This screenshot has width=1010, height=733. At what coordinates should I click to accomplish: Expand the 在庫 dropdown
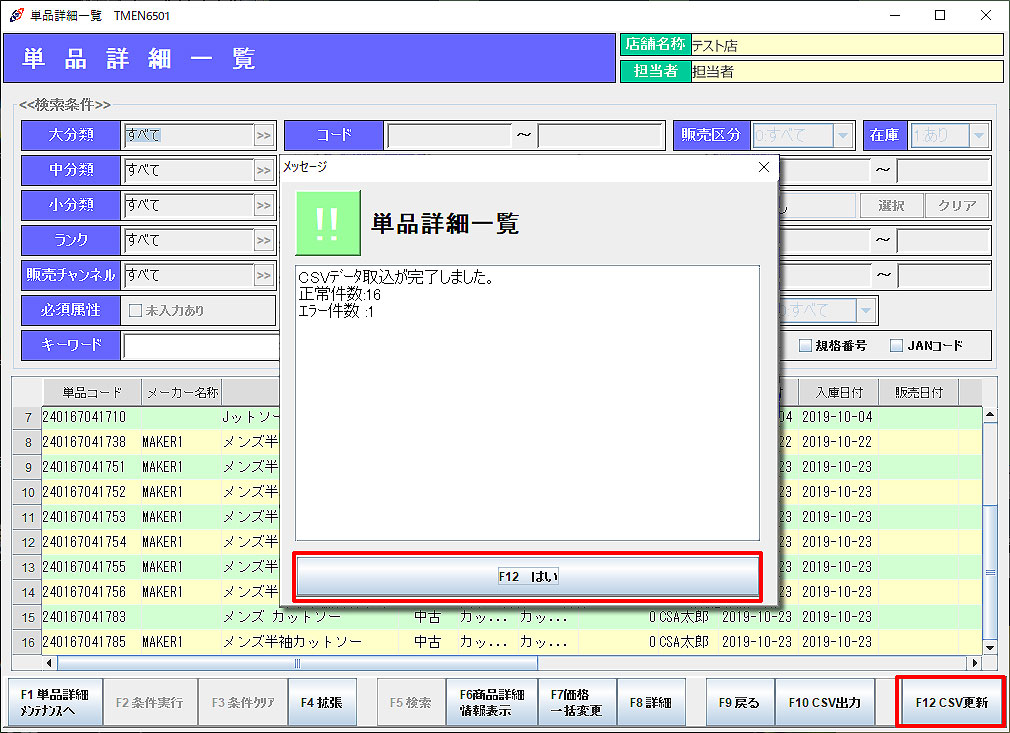(978, 136)
